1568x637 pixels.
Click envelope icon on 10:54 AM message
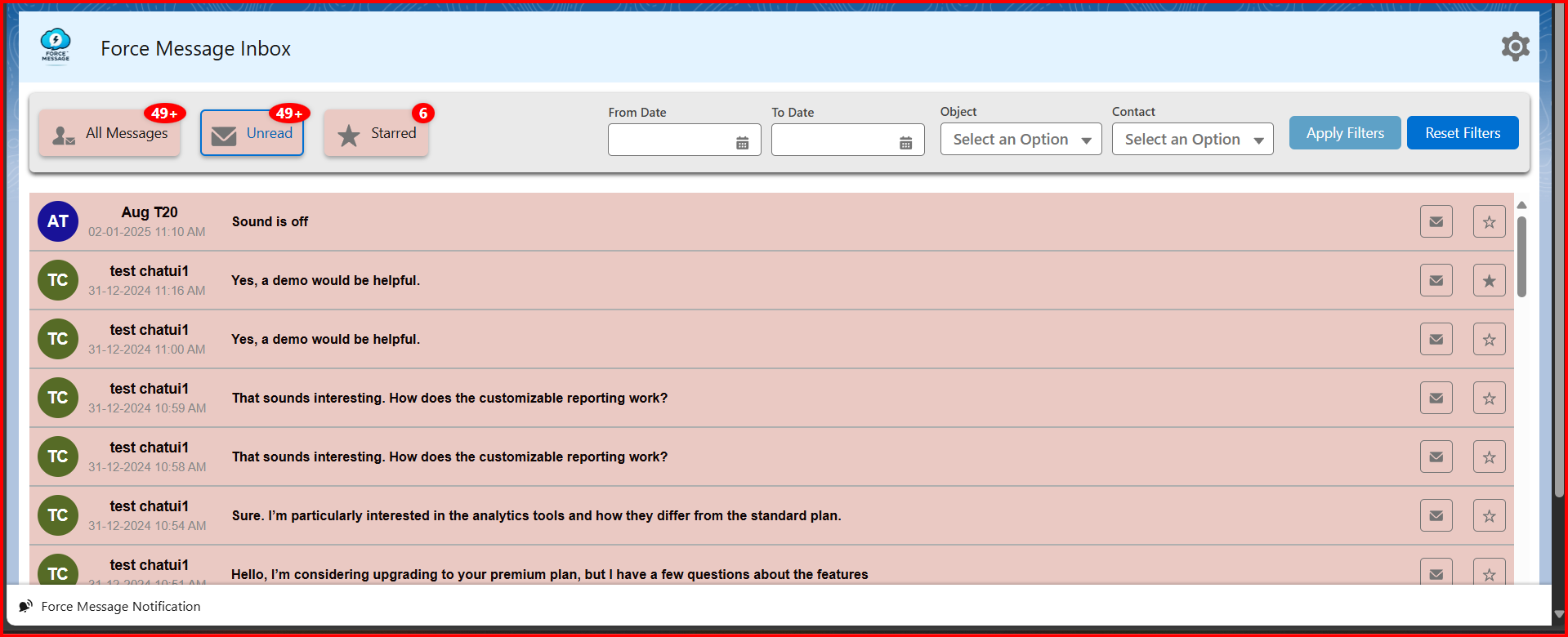point(1436,515)
